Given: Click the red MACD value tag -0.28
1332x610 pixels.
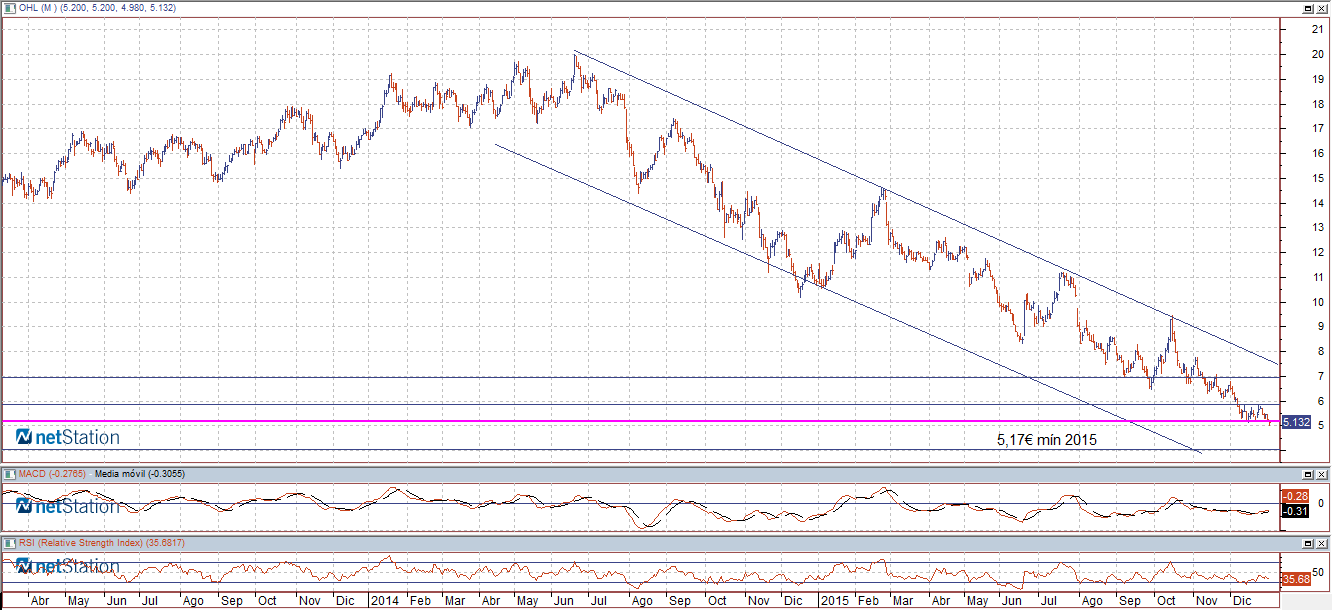Looking at the screenshot, I should pyautogui.click(x=1295, y=496).
